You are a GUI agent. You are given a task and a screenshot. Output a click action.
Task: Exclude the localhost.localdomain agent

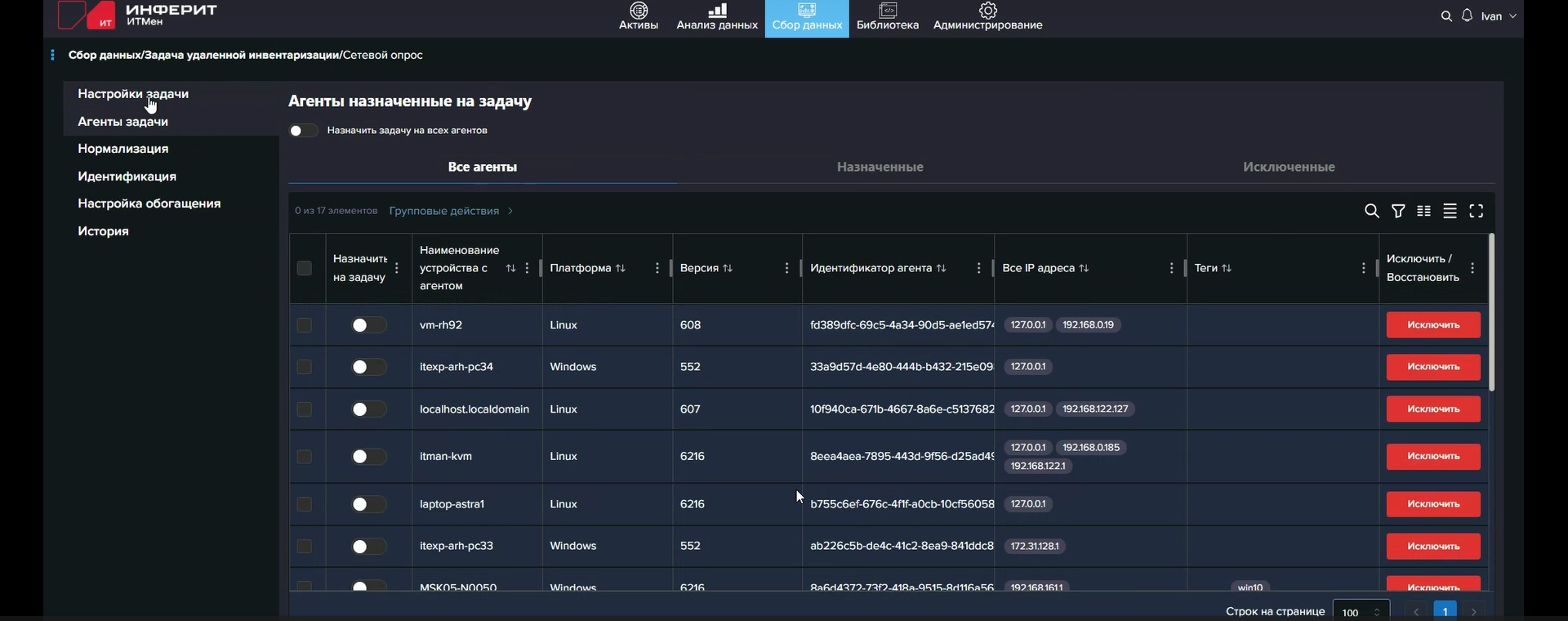1432,409
